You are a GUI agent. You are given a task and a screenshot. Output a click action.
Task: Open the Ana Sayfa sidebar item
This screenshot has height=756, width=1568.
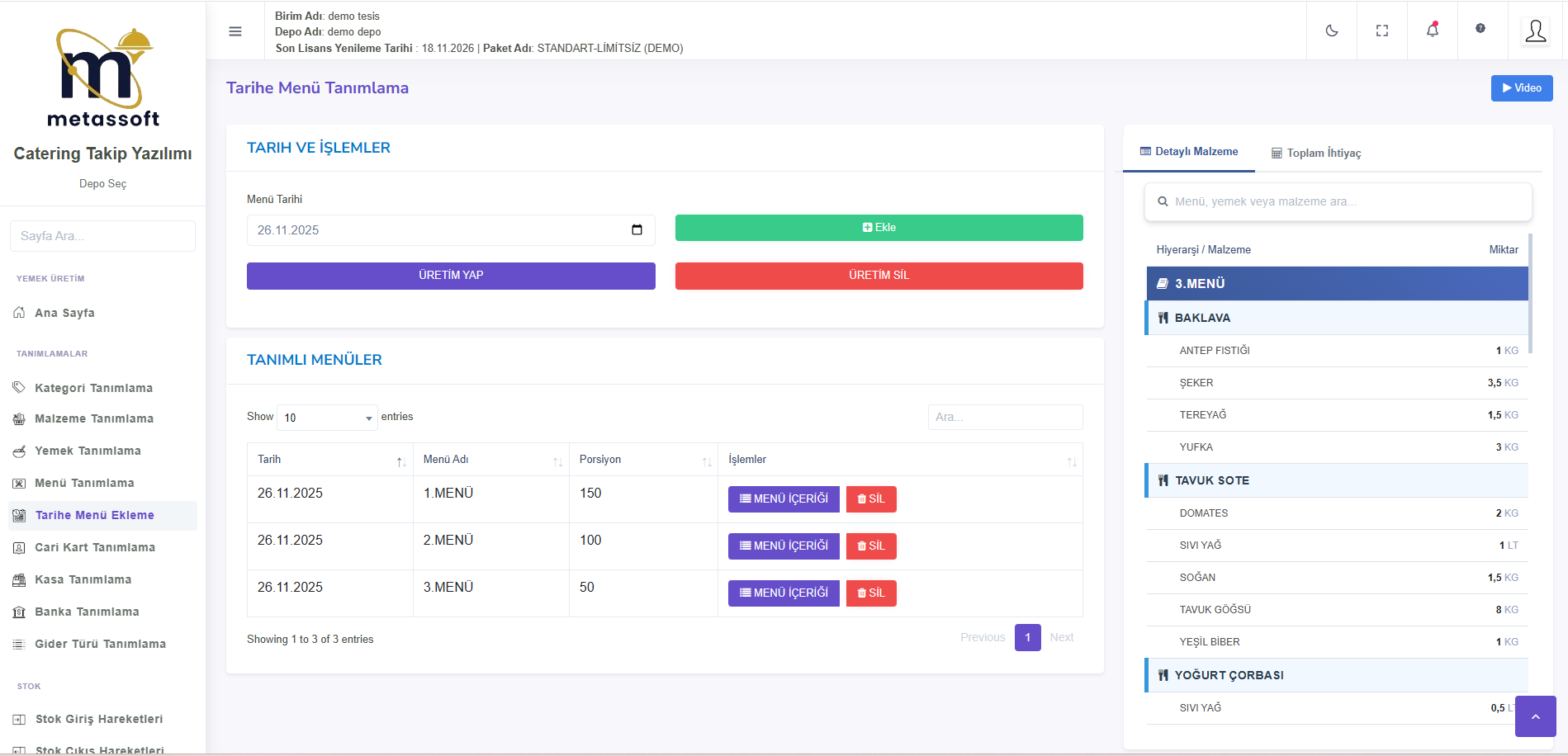[64, 313]
